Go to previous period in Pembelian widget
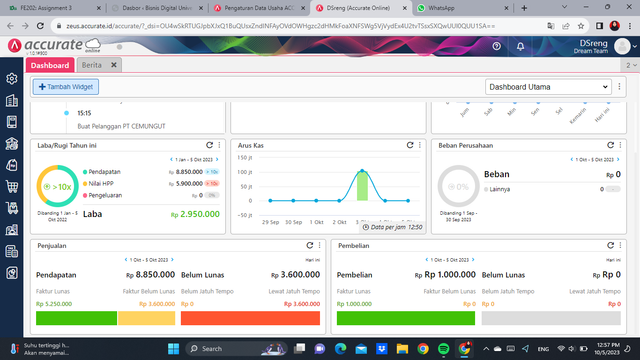This screenshot has width=640, height=360. coord(427,260)
